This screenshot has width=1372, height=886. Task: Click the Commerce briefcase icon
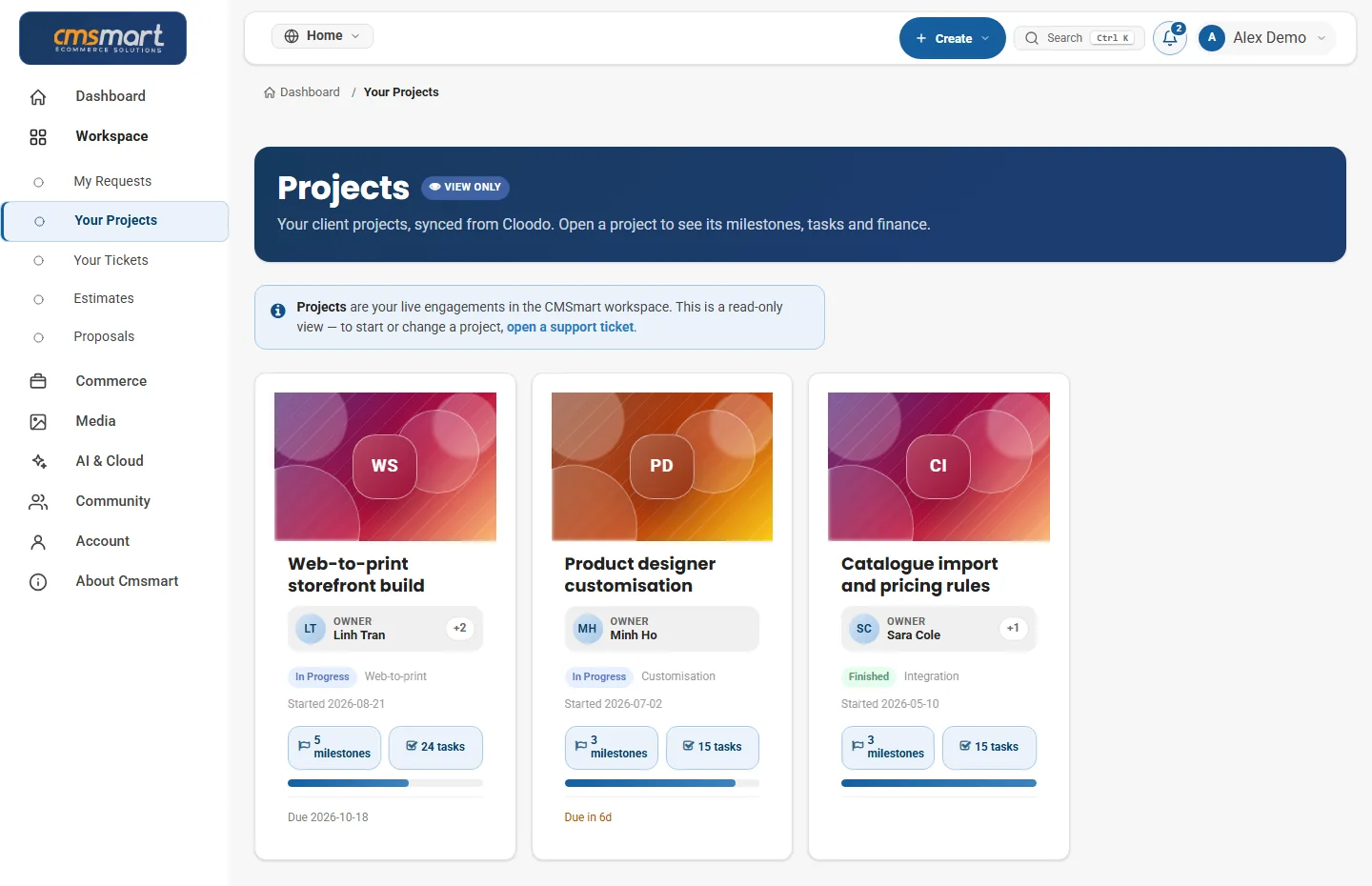38,381
